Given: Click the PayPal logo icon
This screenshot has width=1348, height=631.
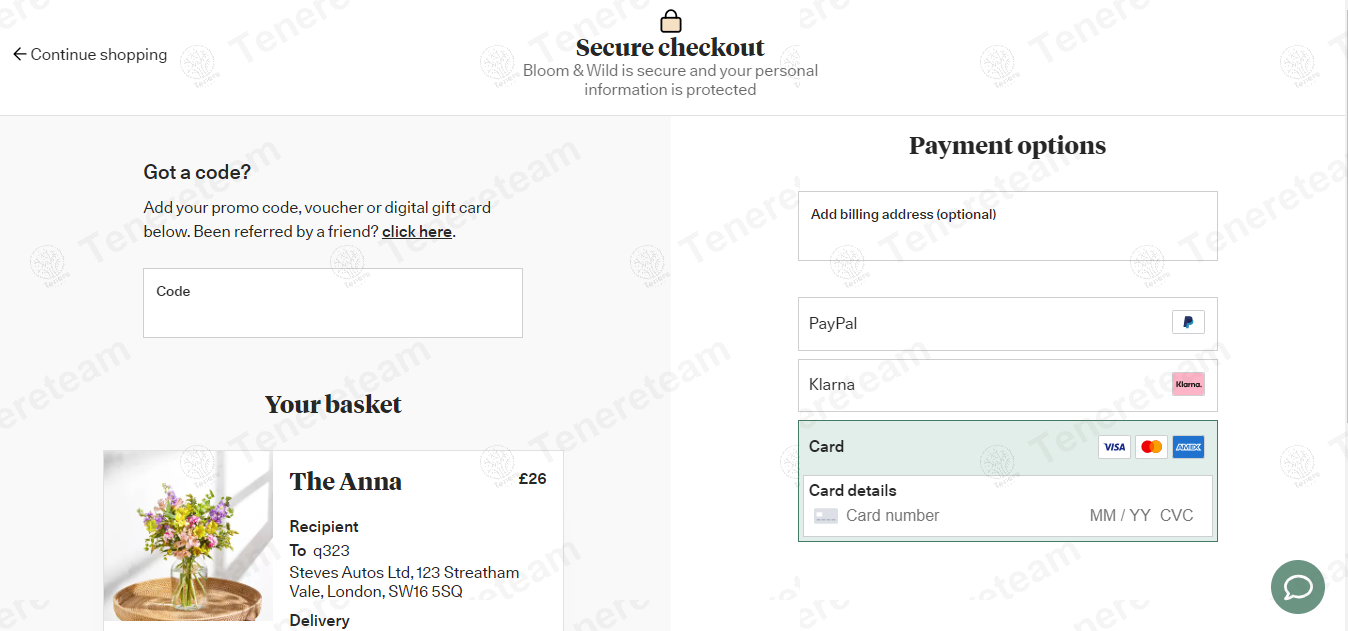Looking at the screenshot, I should click(x=1188, y=322).
